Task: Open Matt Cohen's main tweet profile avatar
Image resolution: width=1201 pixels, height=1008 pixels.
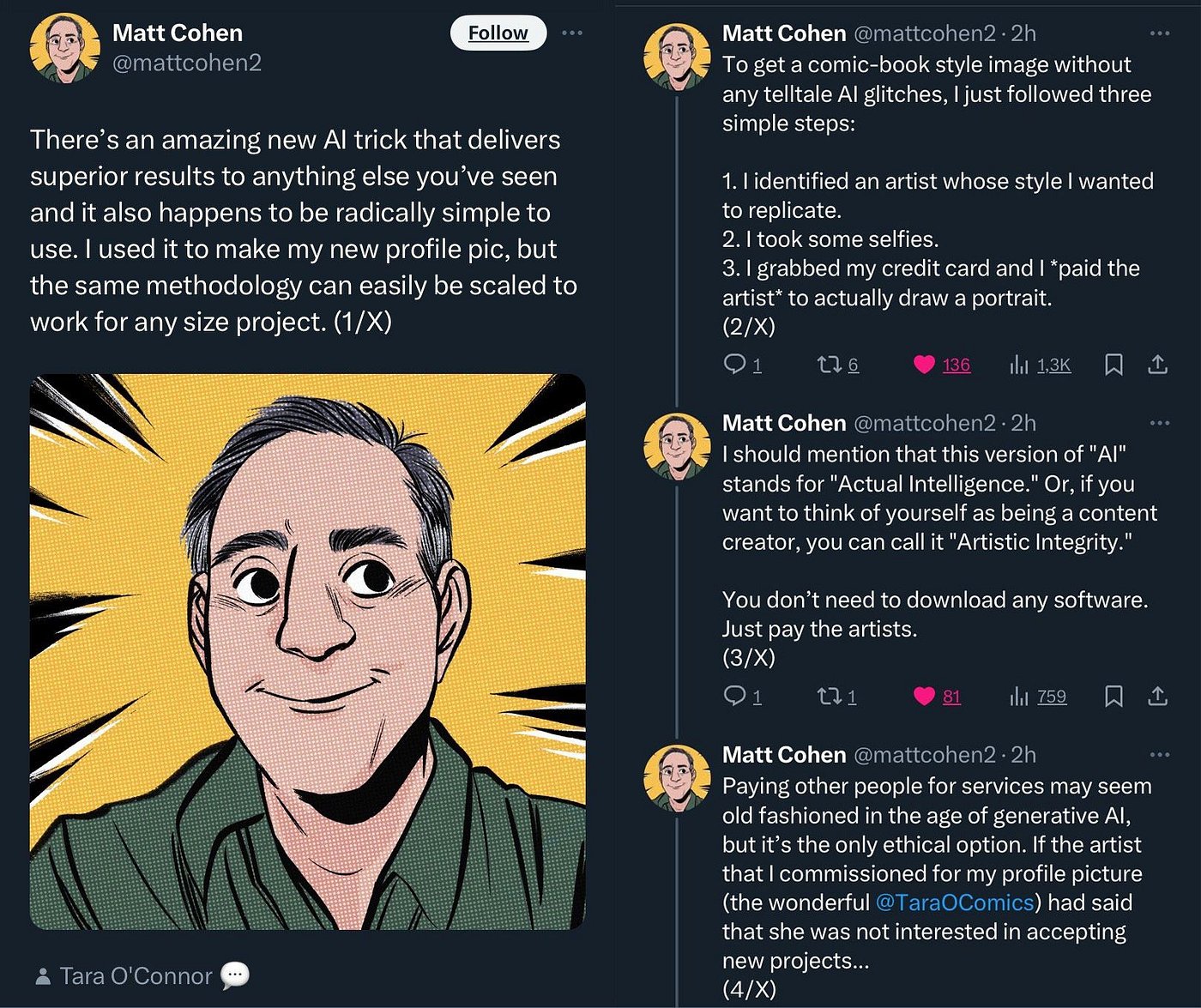Action: (x=64, y=48)
